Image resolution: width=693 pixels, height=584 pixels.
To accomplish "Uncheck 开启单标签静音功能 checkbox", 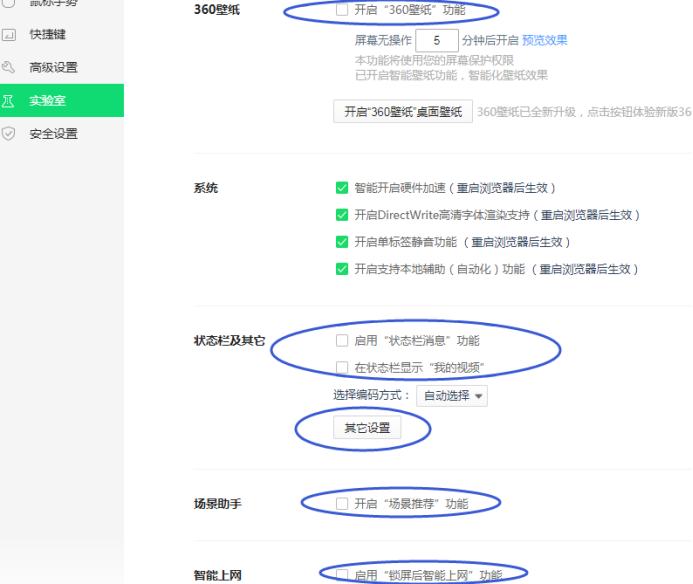I will (342, 242).
